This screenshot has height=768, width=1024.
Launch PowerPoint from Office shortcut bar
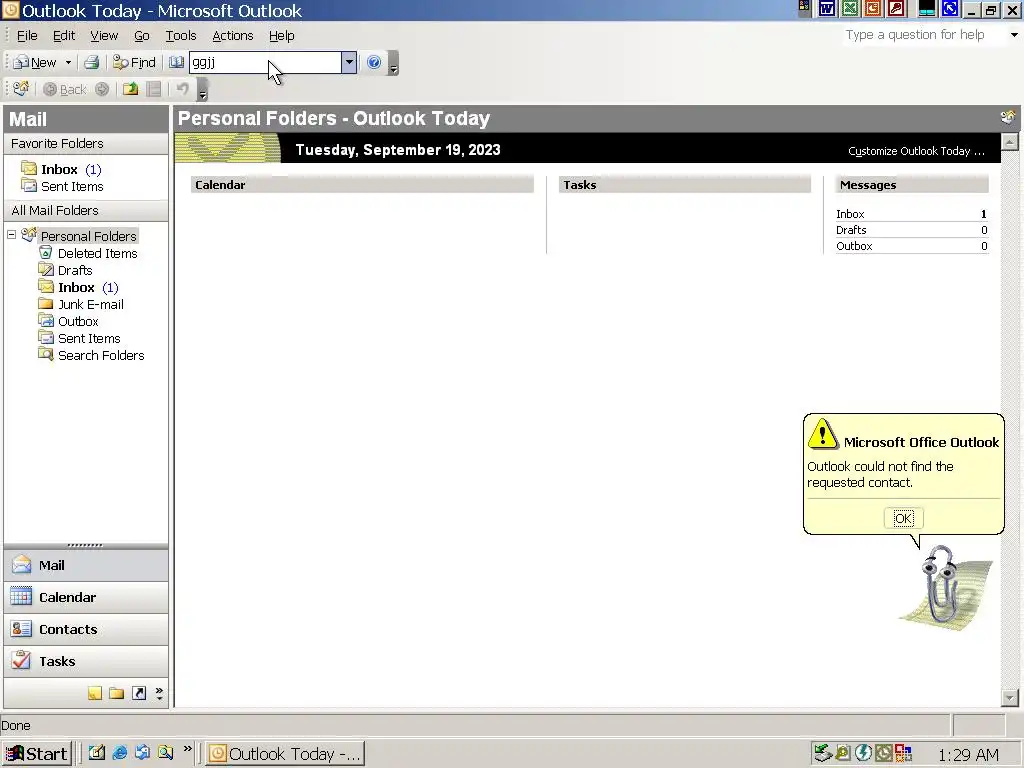point(872,8)
